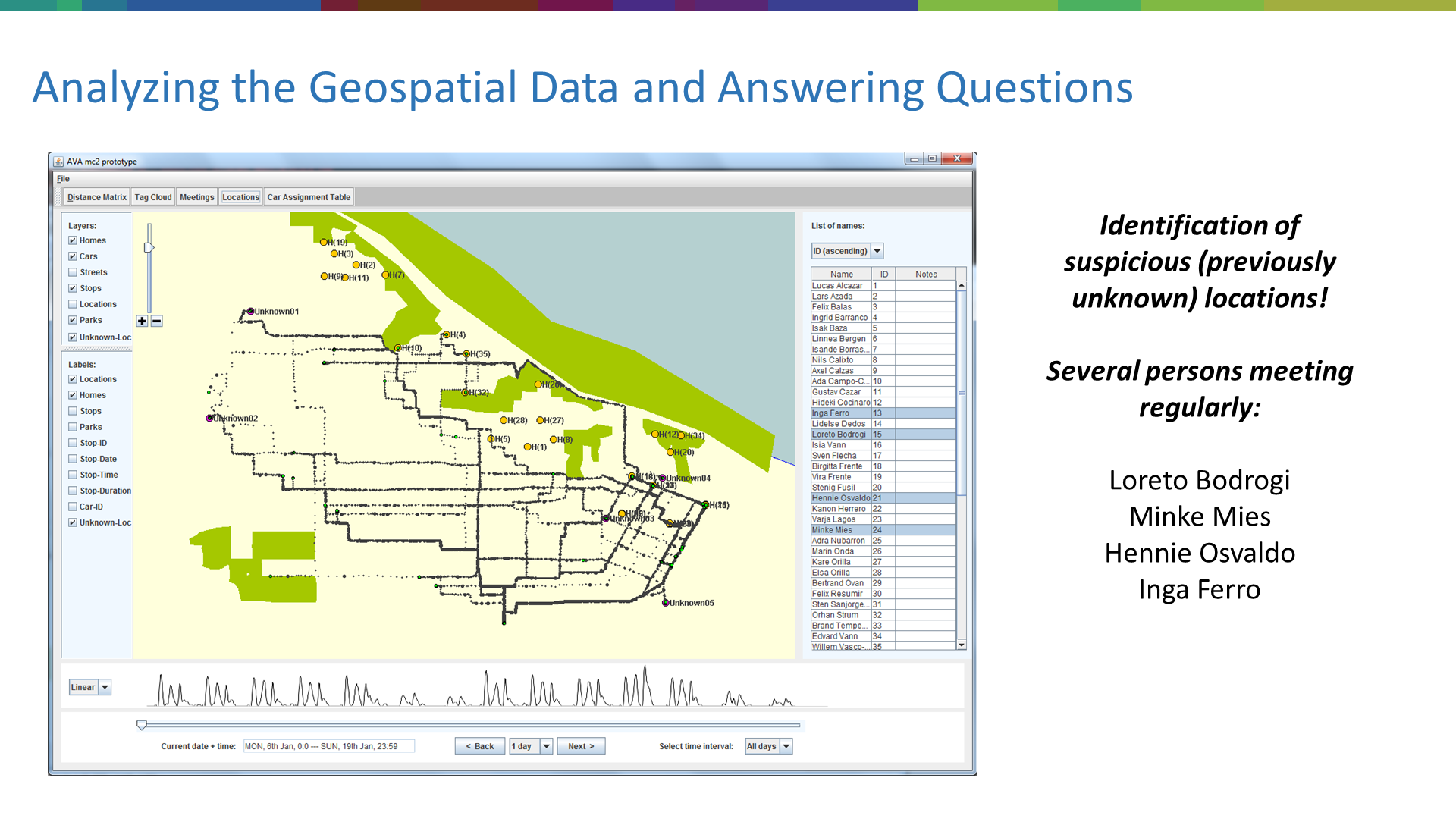Switch to Locations tab
Viewport: 1456px width, 819px height.
coord(241,197)
